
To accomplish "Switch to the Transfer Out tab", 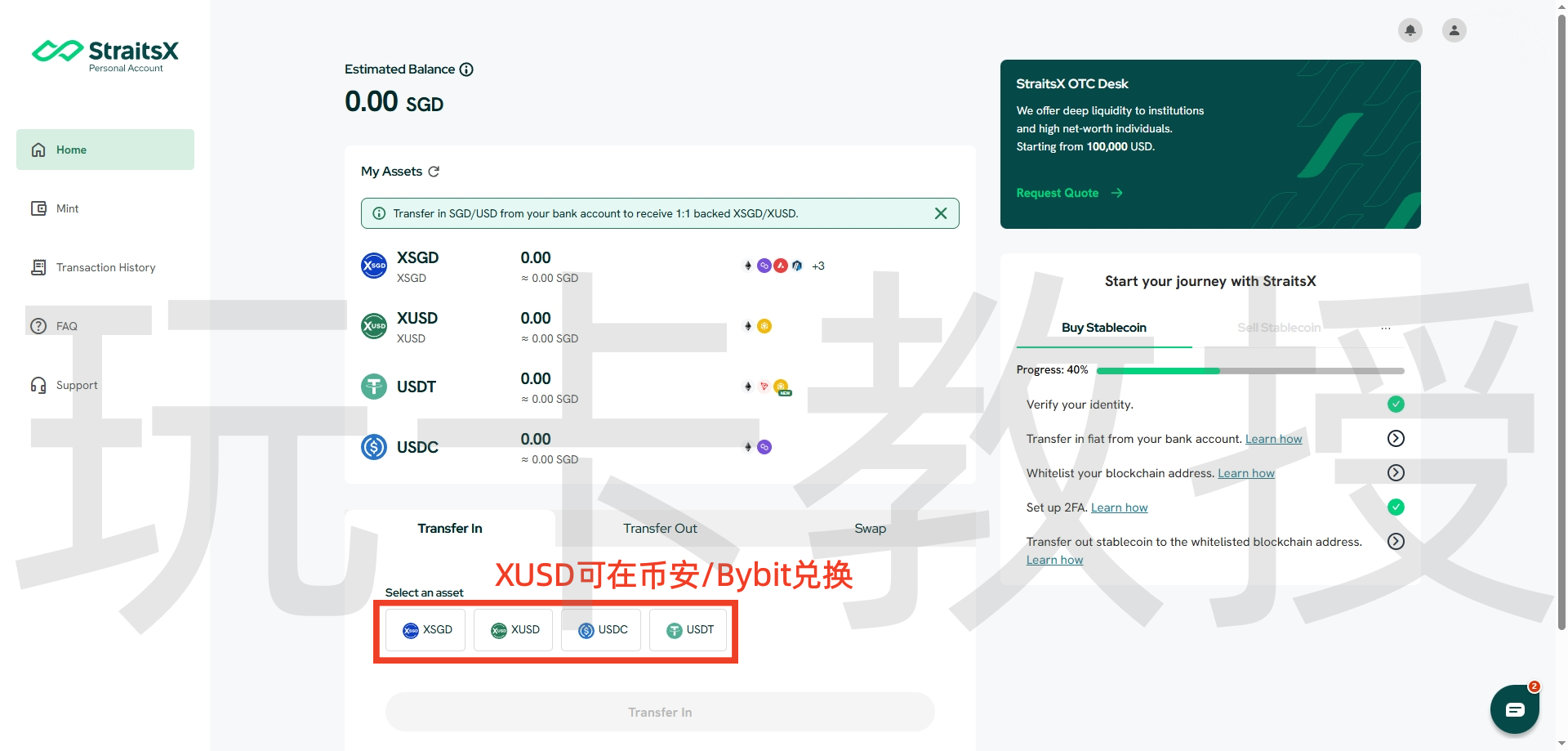I will coord(660,529).
